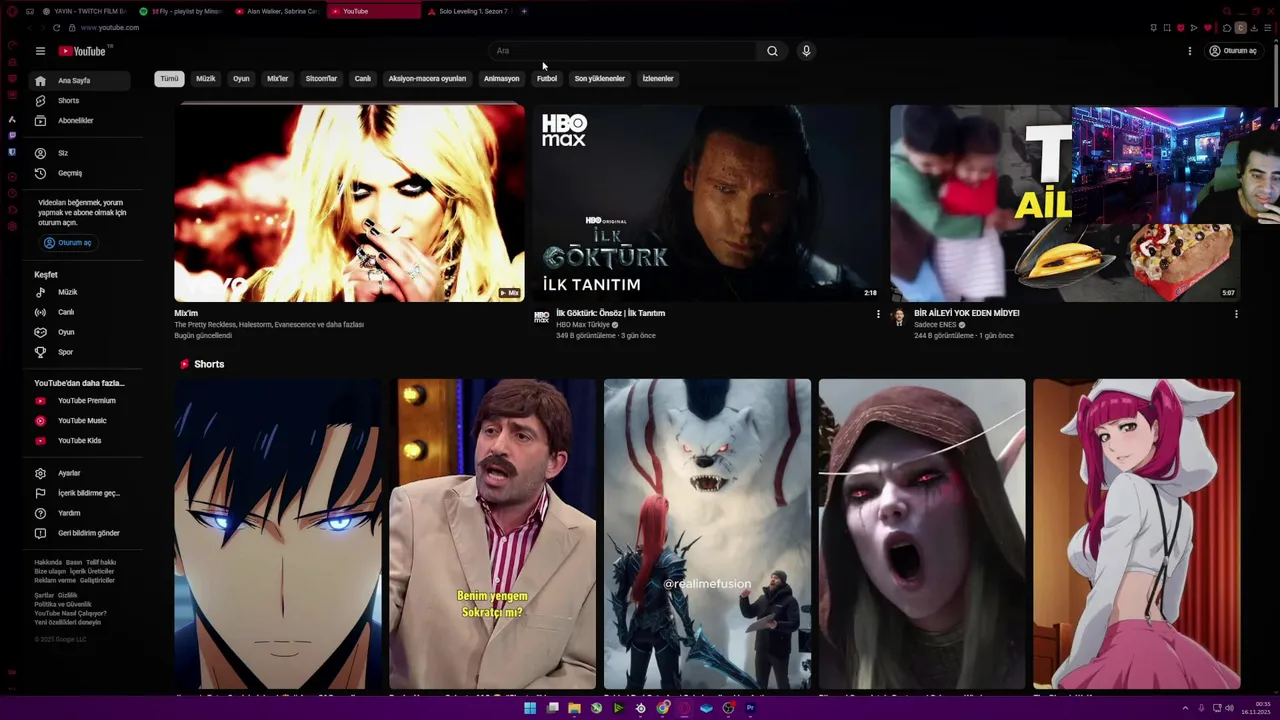Select the Oyun filter chip
The image size is (1280, 720).
[x=241, y=79]
